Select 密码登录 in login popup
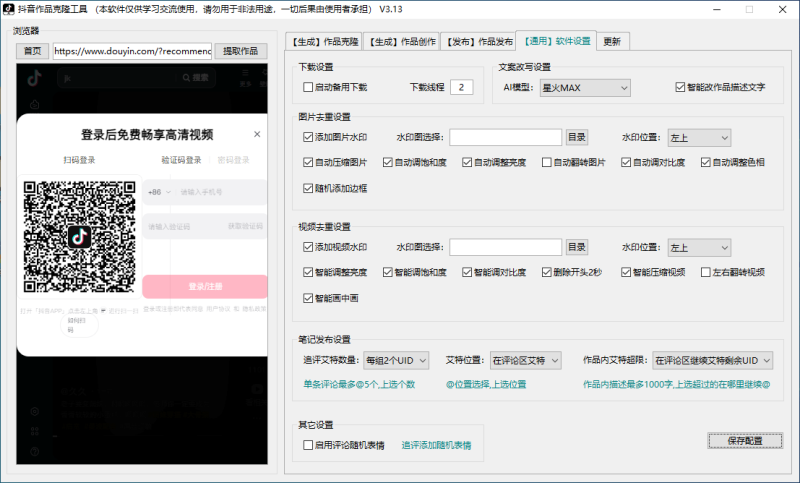 [233, 160]
